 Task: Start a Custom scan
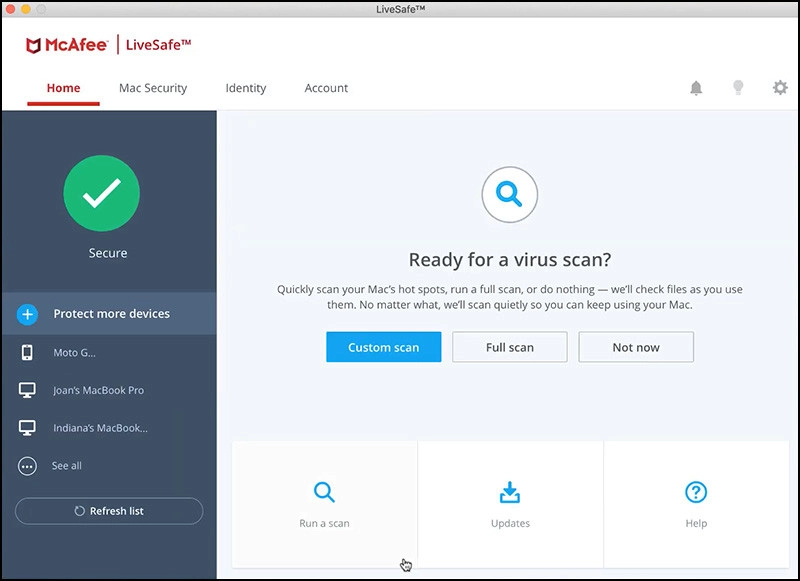point(384,347)
